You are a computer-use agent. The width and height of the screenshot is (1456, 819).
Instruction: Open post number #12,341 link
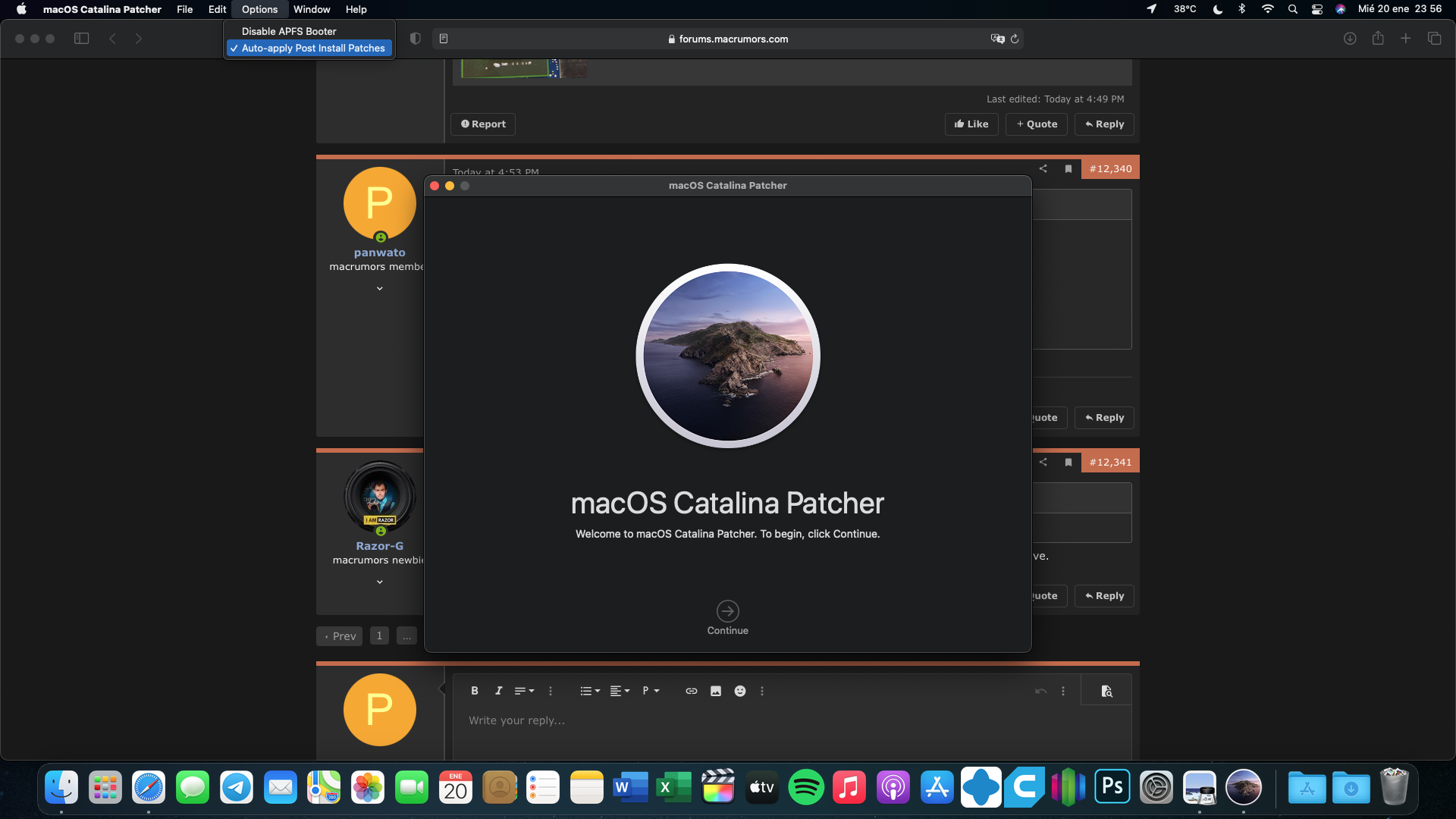pos(1110,462)
